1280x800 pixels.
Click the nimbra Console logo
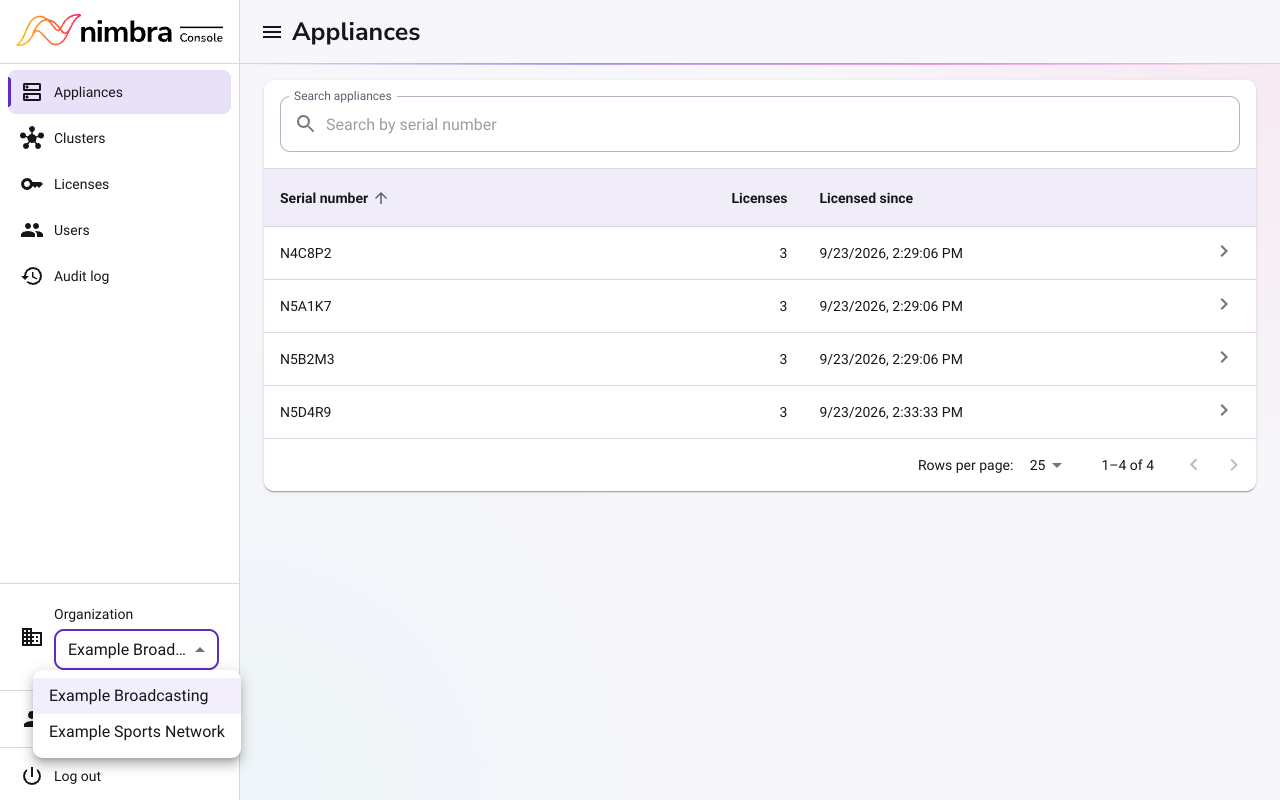(x=120, y=31)
